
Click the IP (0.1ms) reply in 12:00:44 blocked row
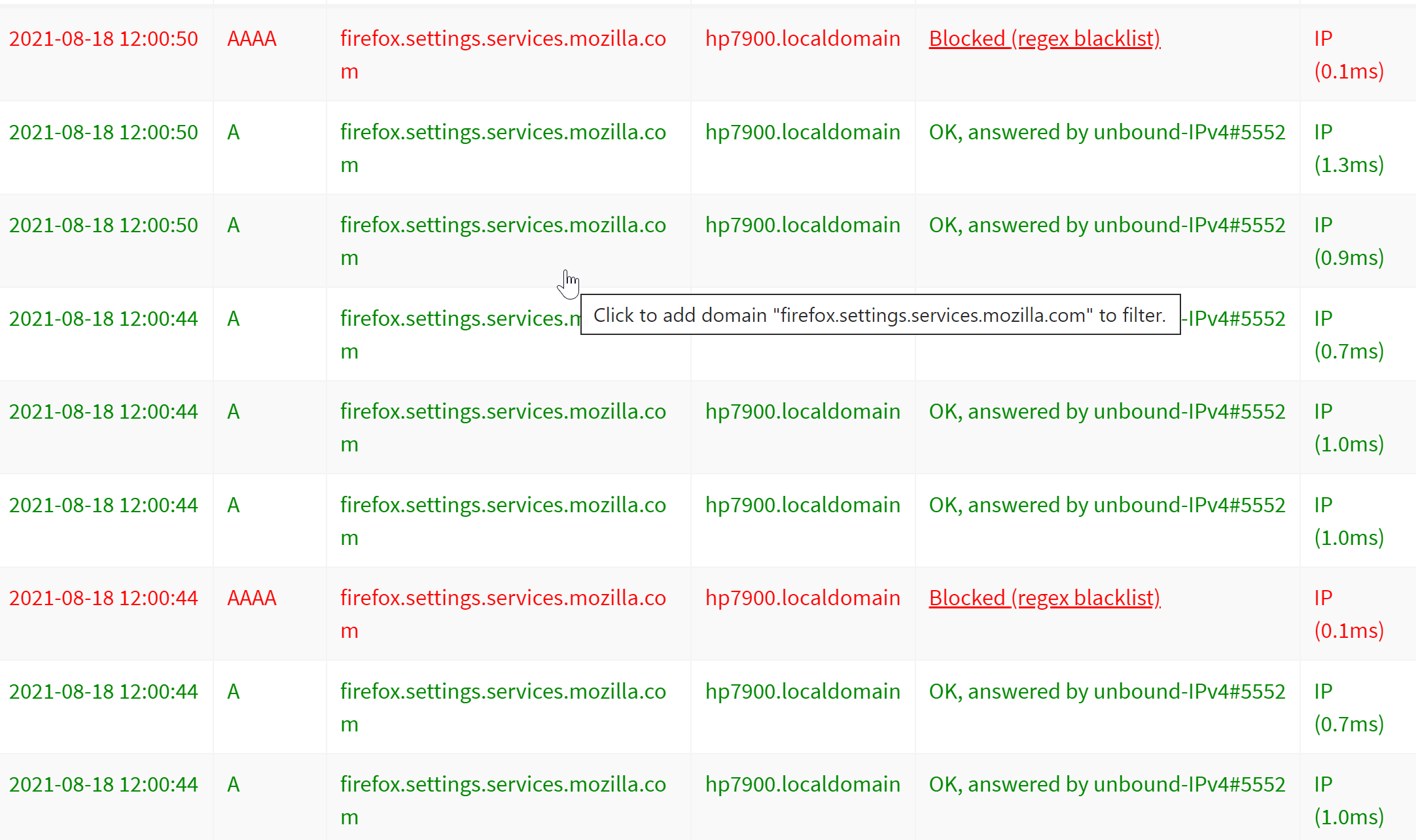coord(1349,614)
